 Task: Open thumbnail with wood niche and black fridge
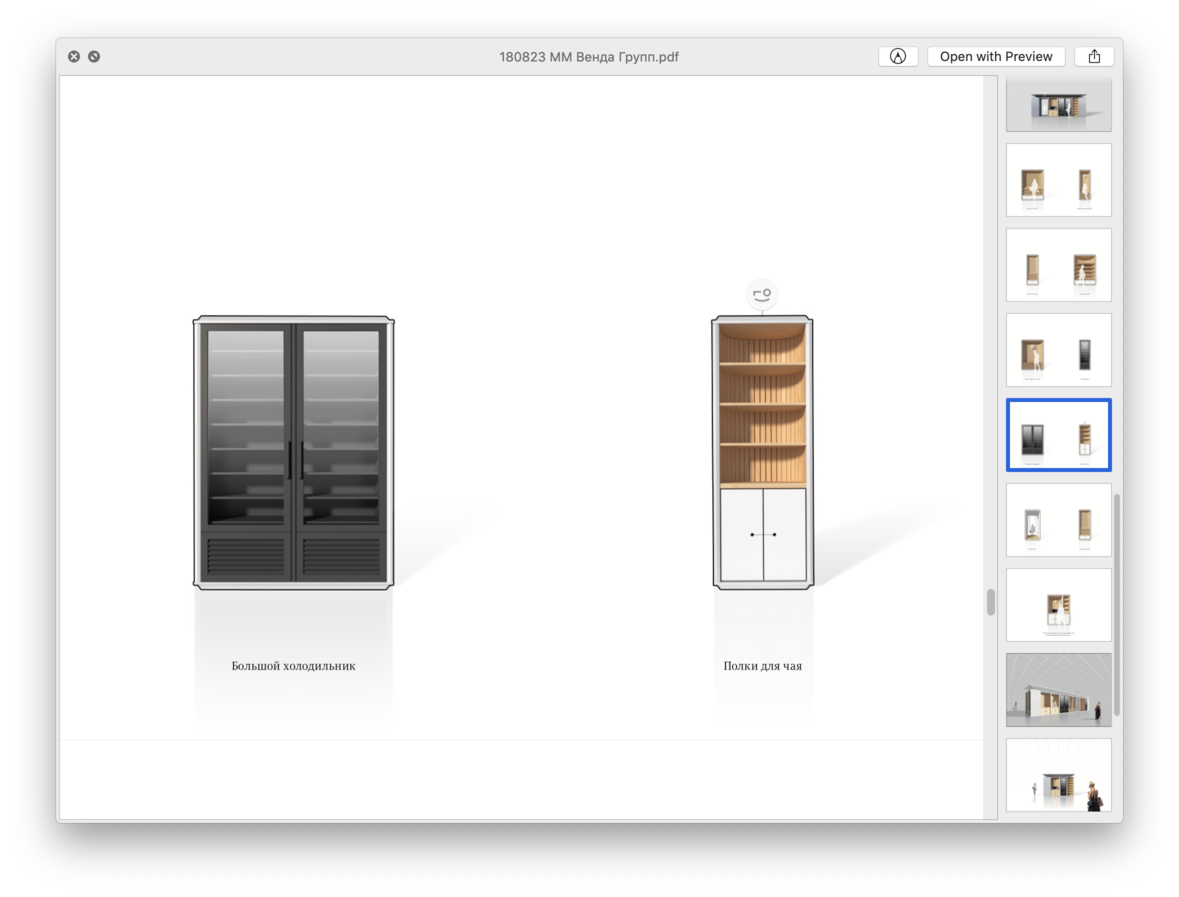1058,350
